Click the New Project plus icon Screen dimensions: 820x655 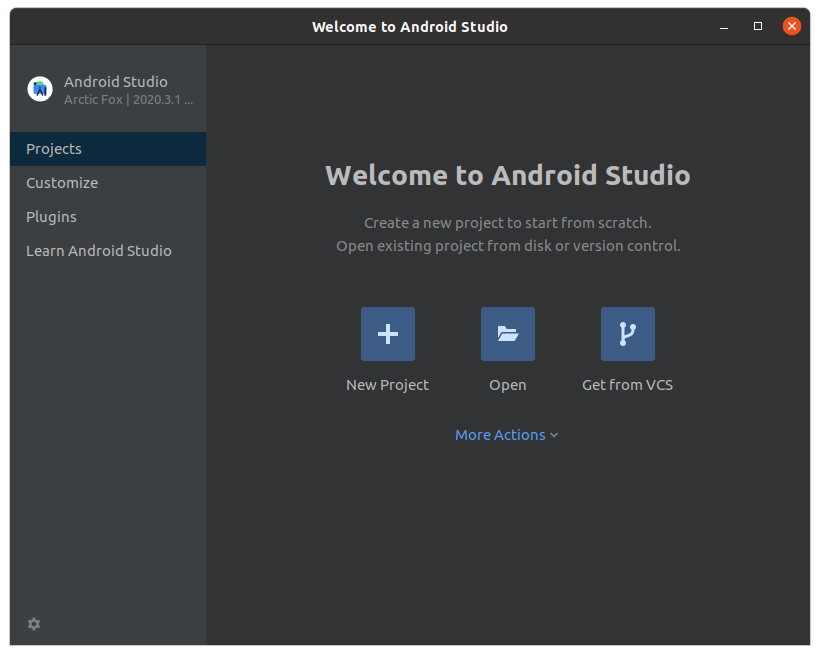point(388,334)
